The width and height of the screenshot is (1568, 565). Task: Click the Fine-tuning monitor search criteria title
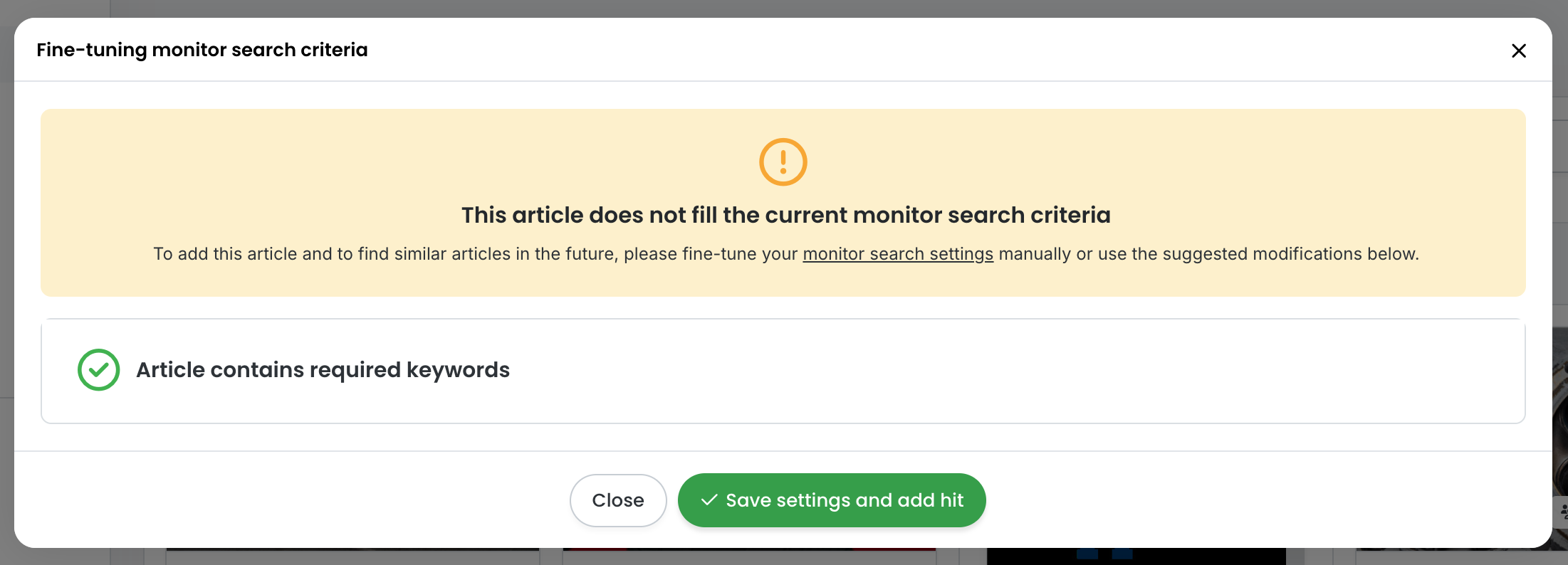[202, 50]
